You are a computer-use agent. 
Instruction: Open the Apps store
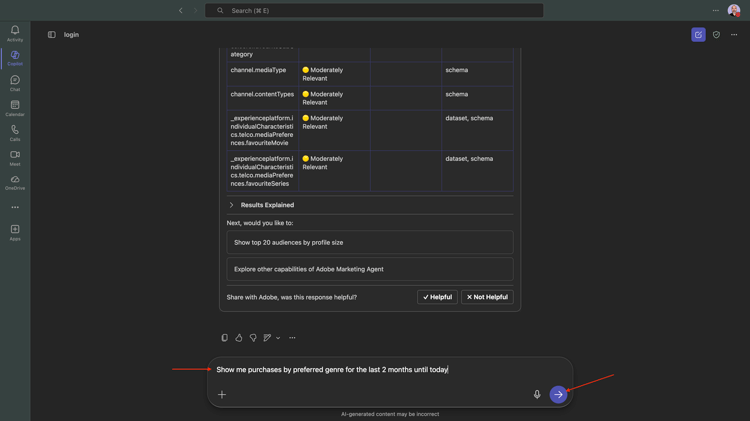(15, 233)
